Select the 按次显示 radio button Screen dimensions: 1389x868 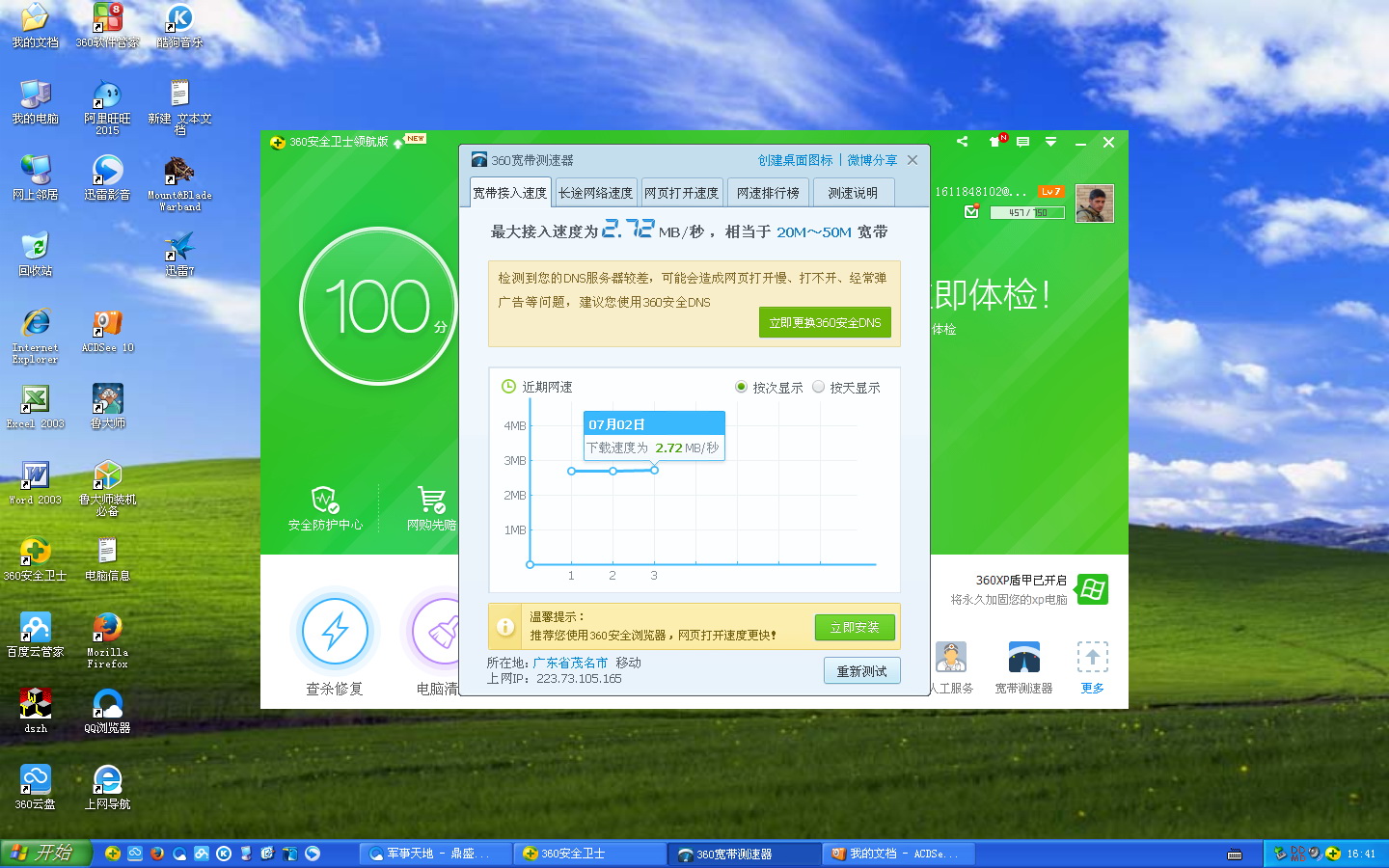pyautogui.click(x=741, y=387)
